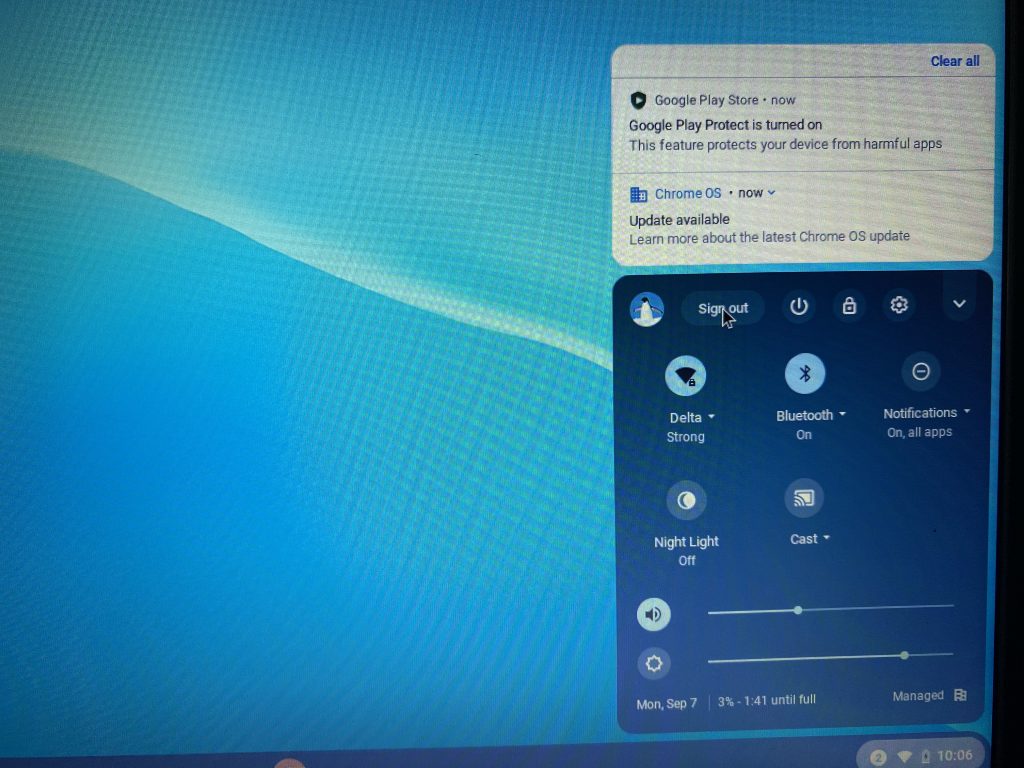Collapse the quick settings panel chevron
1024x768 pixels.
pos(959,304)
